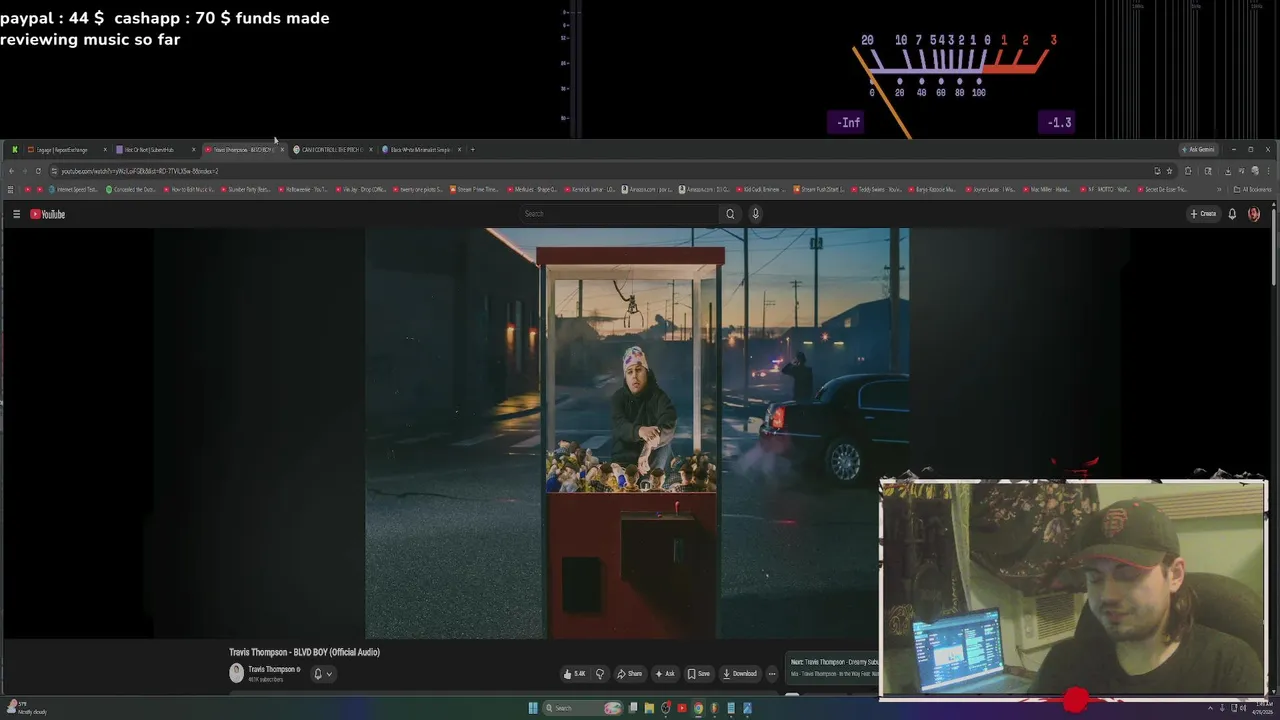
Task: Open Slumber Party Beats bookmark
Action: click(246, 189)
